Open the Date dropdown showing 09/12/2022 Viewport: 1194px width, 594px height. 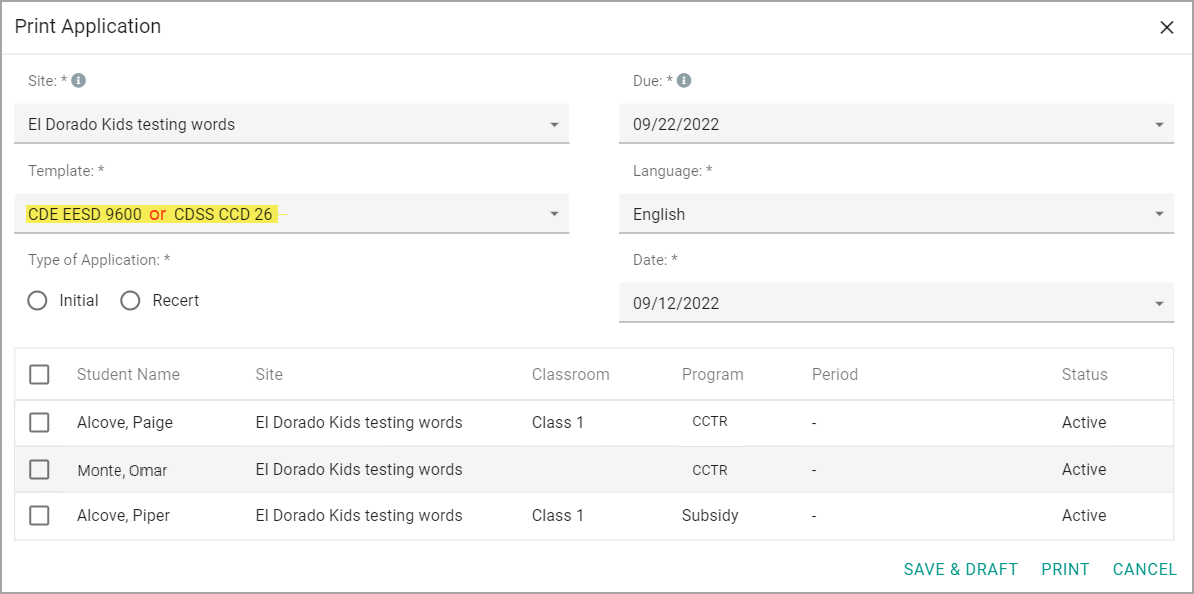coord(896,303)
